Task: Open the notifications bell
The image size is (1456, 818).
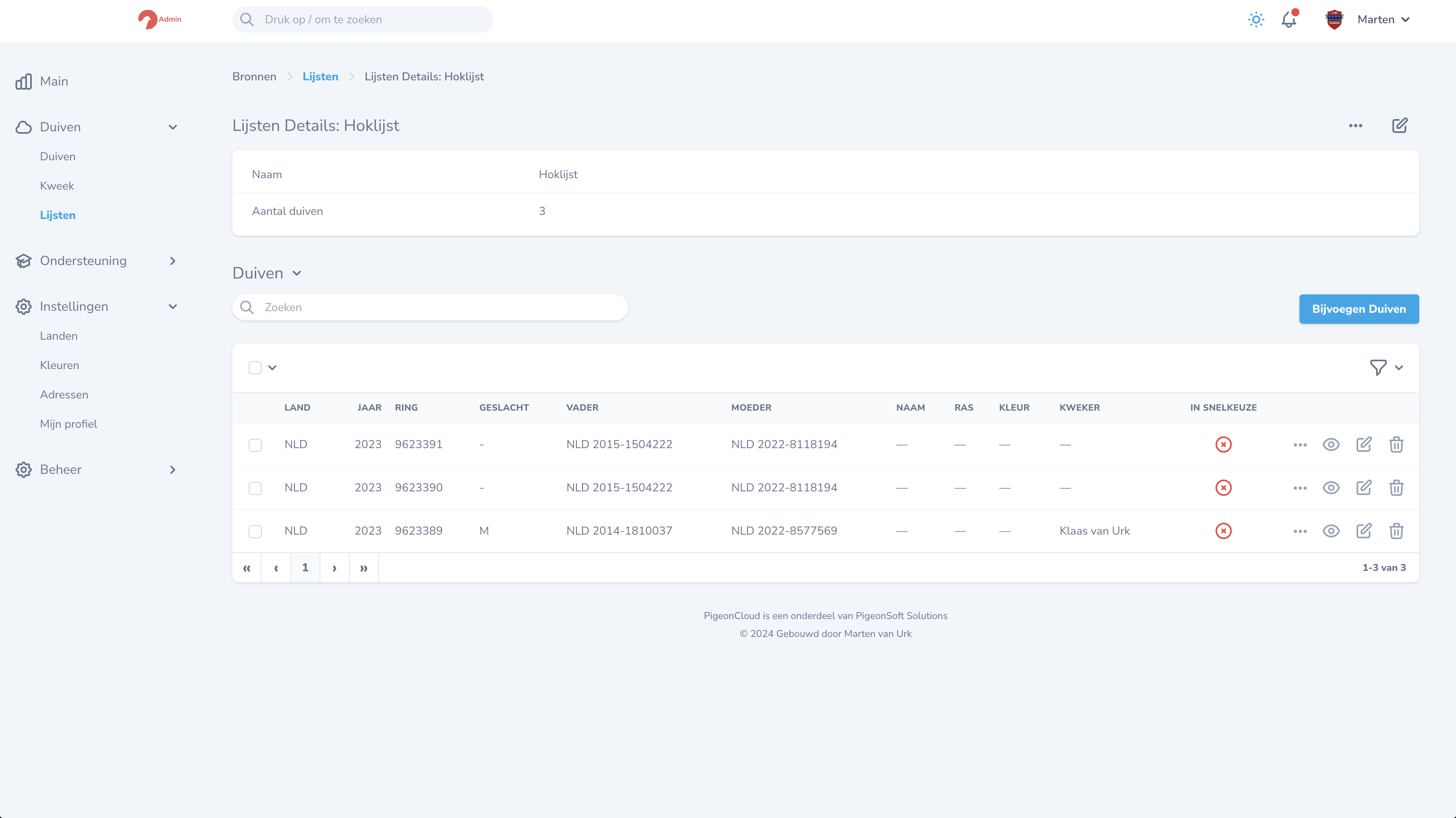Action: tap(1289, 20)
